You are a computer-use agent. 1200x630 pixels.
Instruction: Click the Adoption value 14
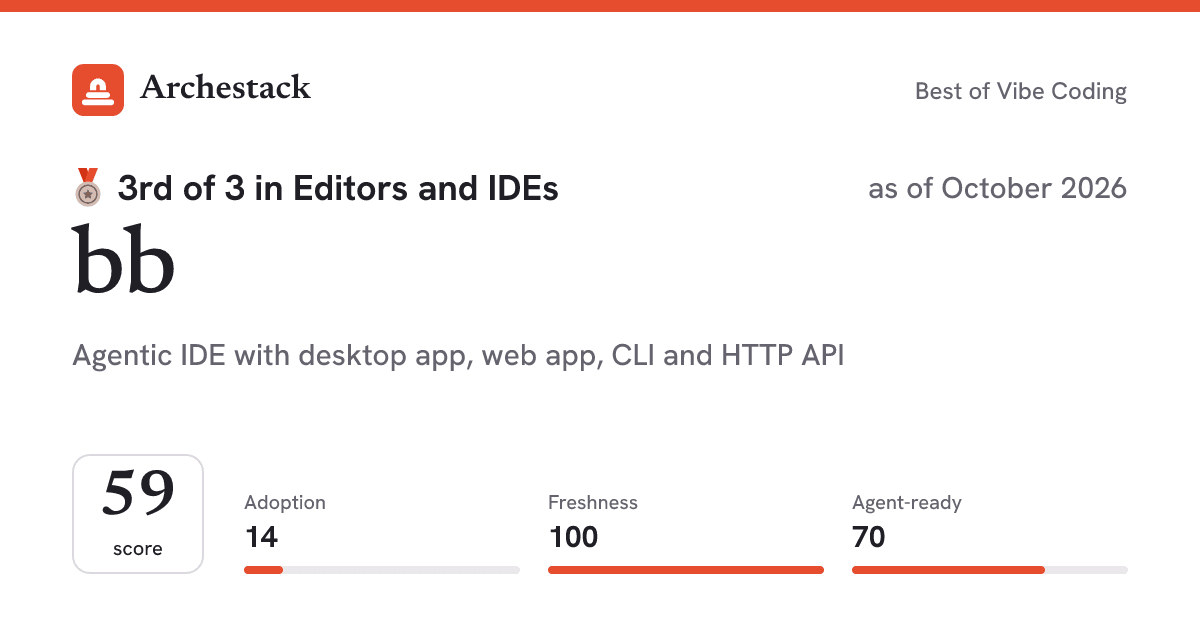261,537
